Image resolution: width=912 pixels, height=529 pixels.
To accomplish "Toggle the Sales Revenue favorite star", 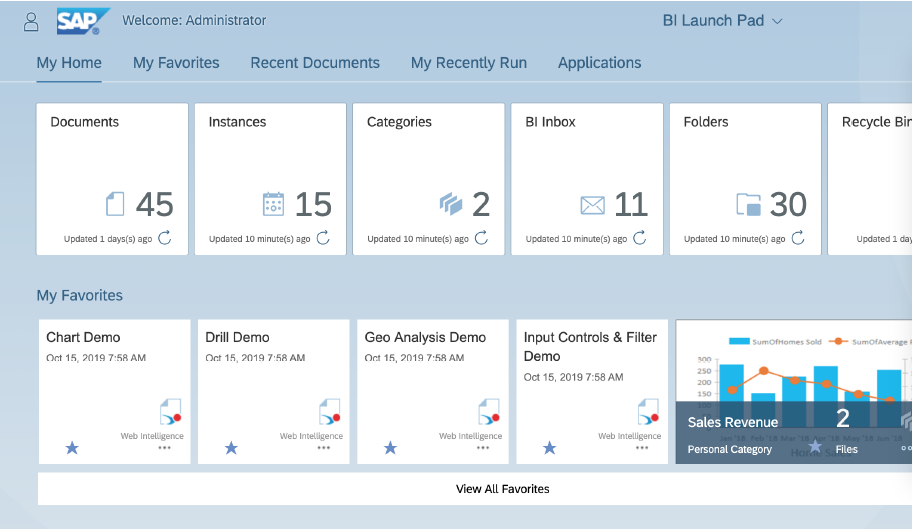I will (815, 446).
